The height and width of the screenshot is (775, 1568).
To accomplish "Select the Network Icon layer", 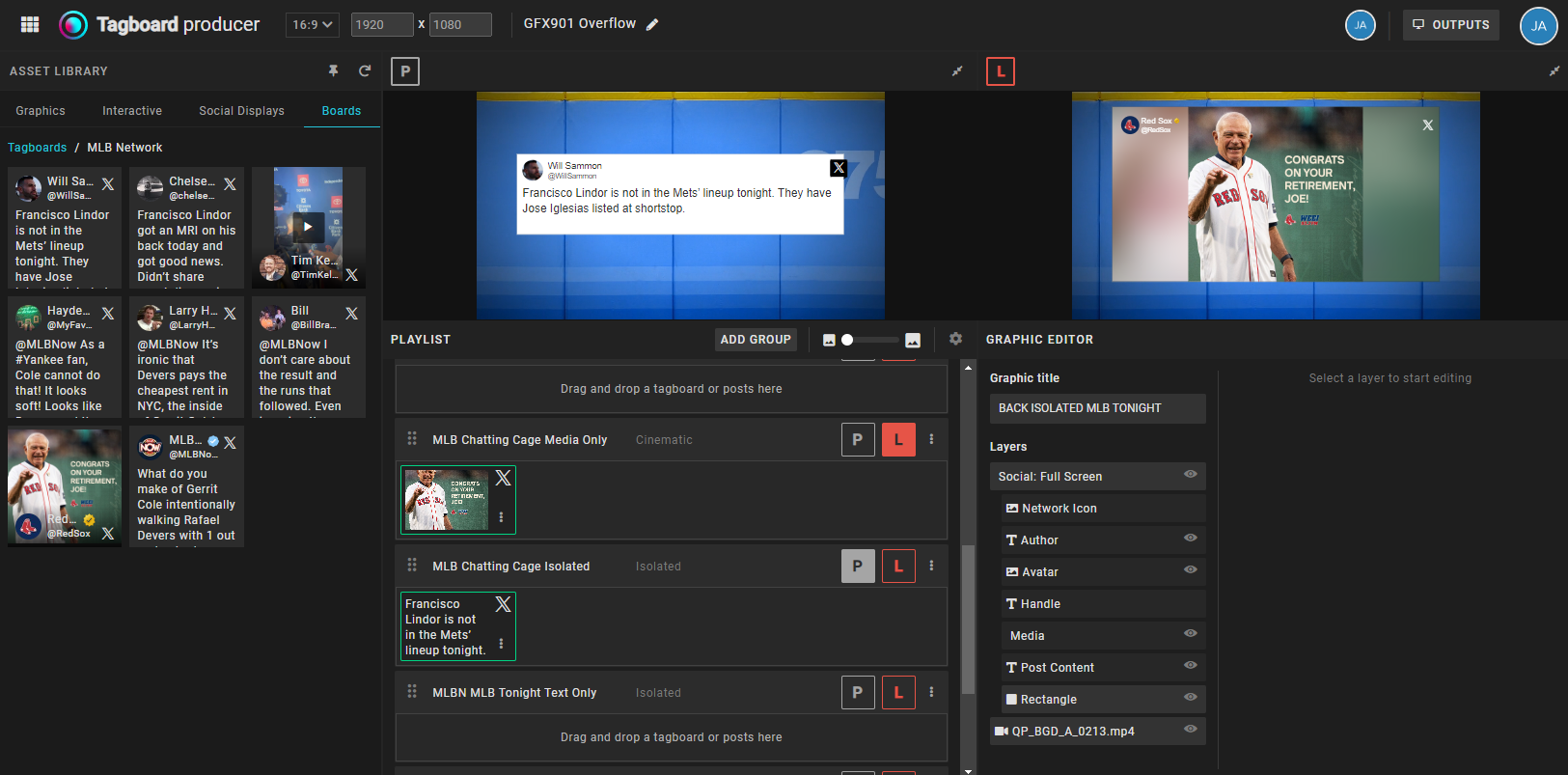I will click(1104, 509).
